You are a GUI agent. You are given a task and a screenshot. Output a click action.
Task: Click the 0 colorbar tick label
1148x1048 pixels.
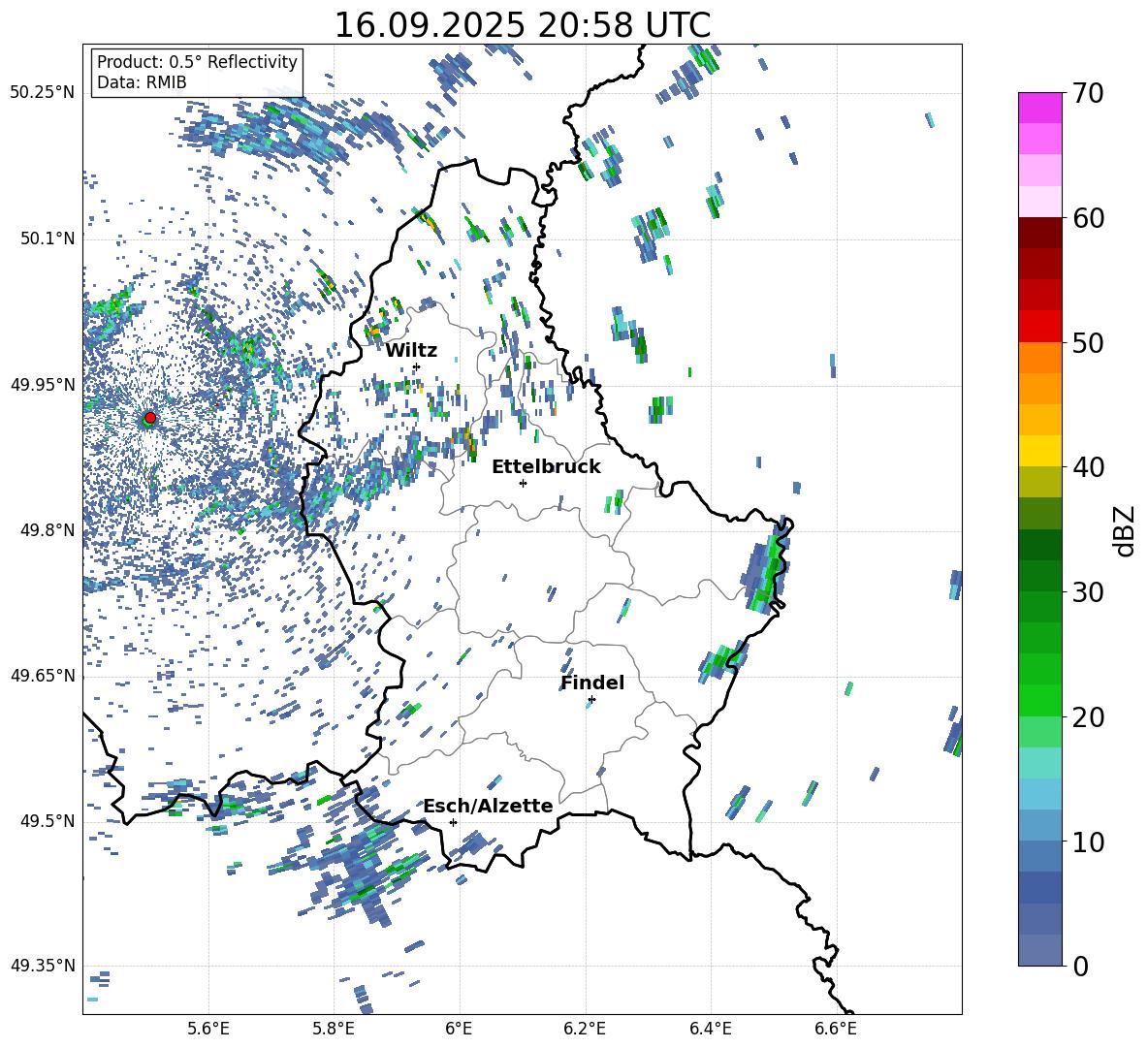pyautogui.click(x=1080, y=966)
